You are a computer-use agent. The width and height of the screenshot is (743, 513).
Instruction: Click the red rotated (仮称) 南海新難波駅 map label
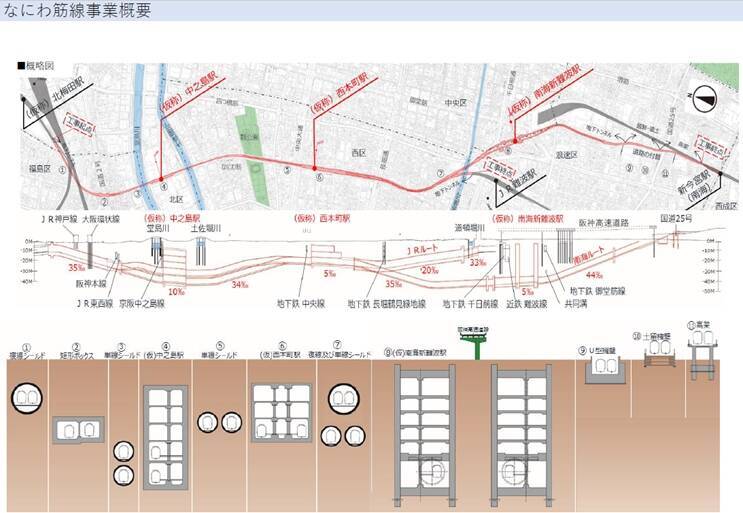pyautogui.click(x=545, y=89)
